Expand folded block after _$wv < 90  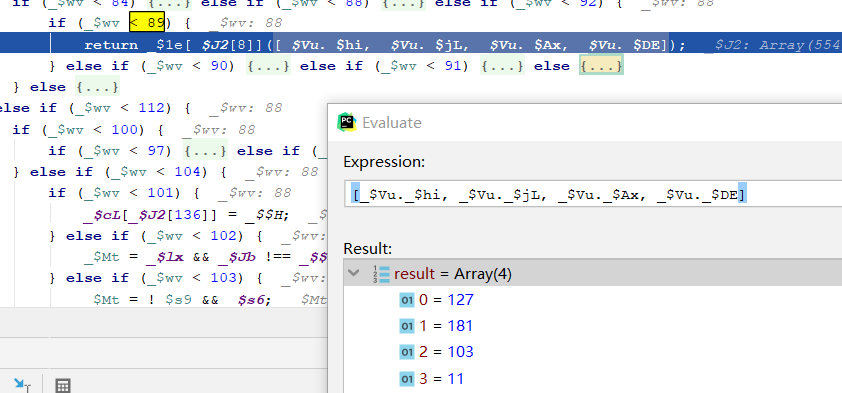point(268,66)
